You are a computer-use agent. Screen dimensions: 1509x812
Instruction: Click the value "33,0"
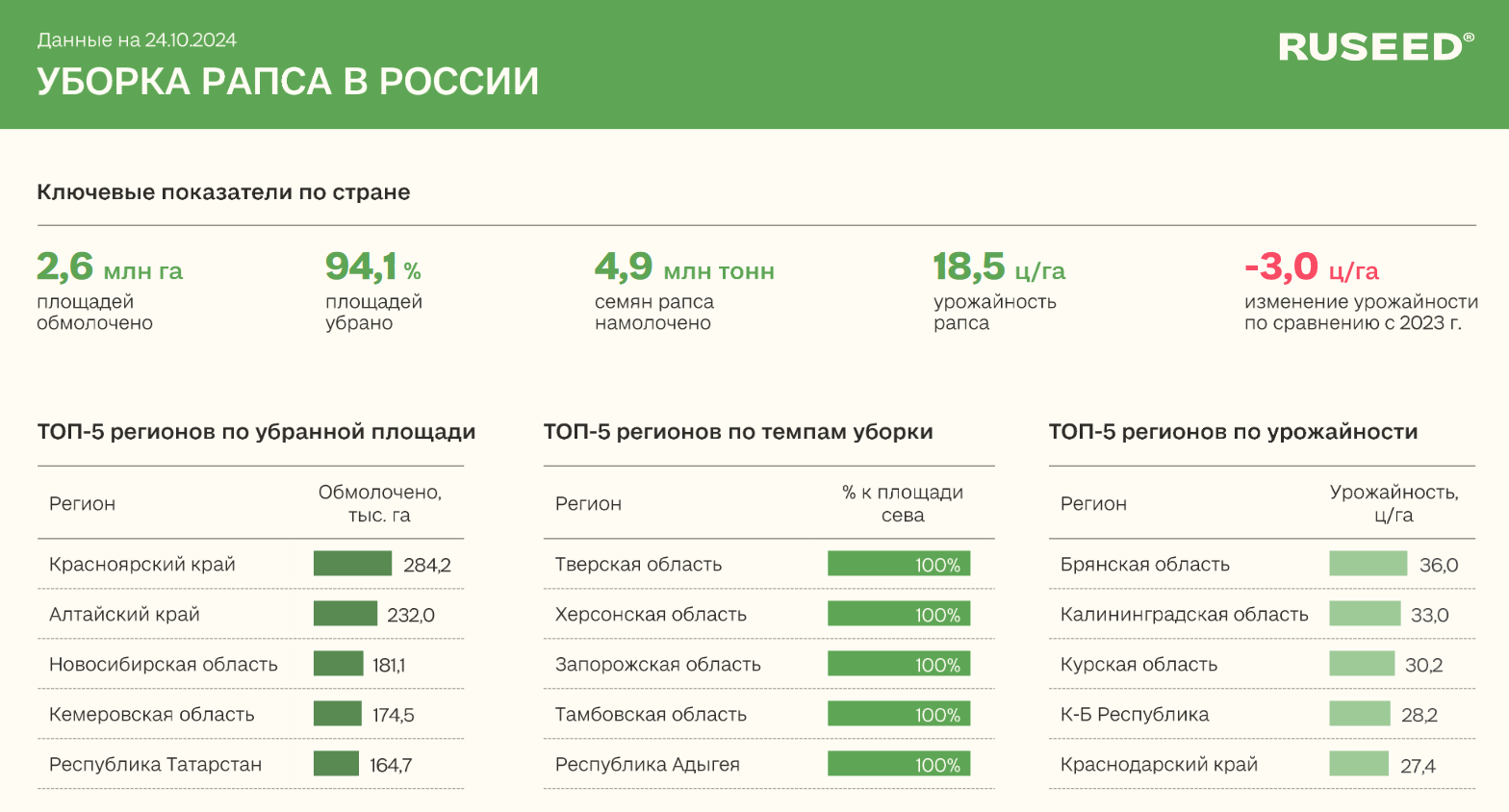1430,616
